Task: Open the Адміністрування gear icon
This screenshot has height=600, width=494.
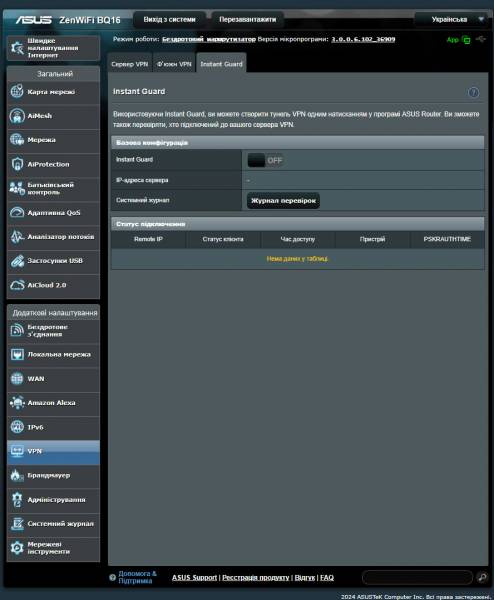Action: [17, 499]
